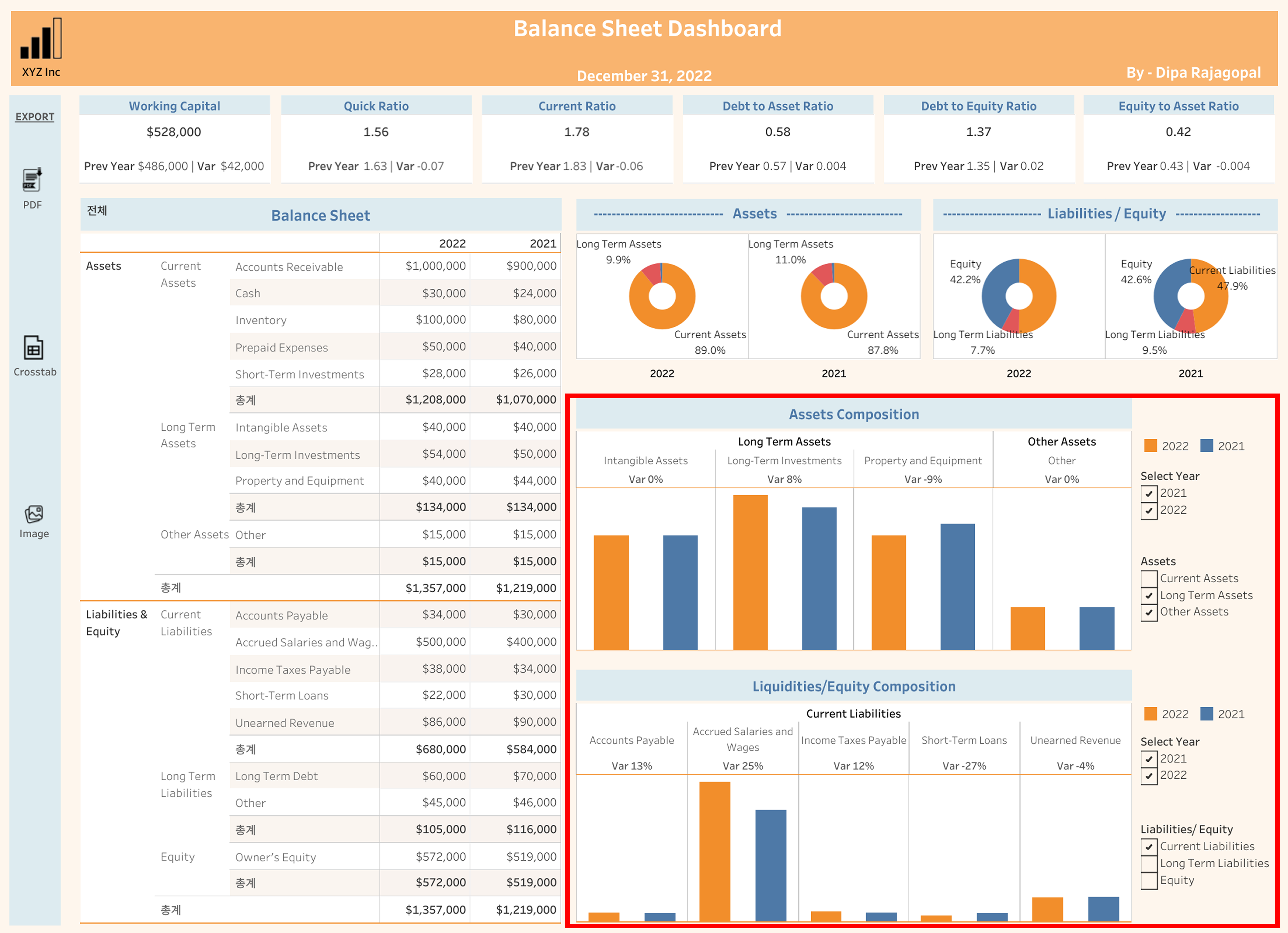Click the orange Long-Term Investments 2022 bar
Image resolution: width=1288 pixels, height=933 pixels.
[x=750, y=572]
